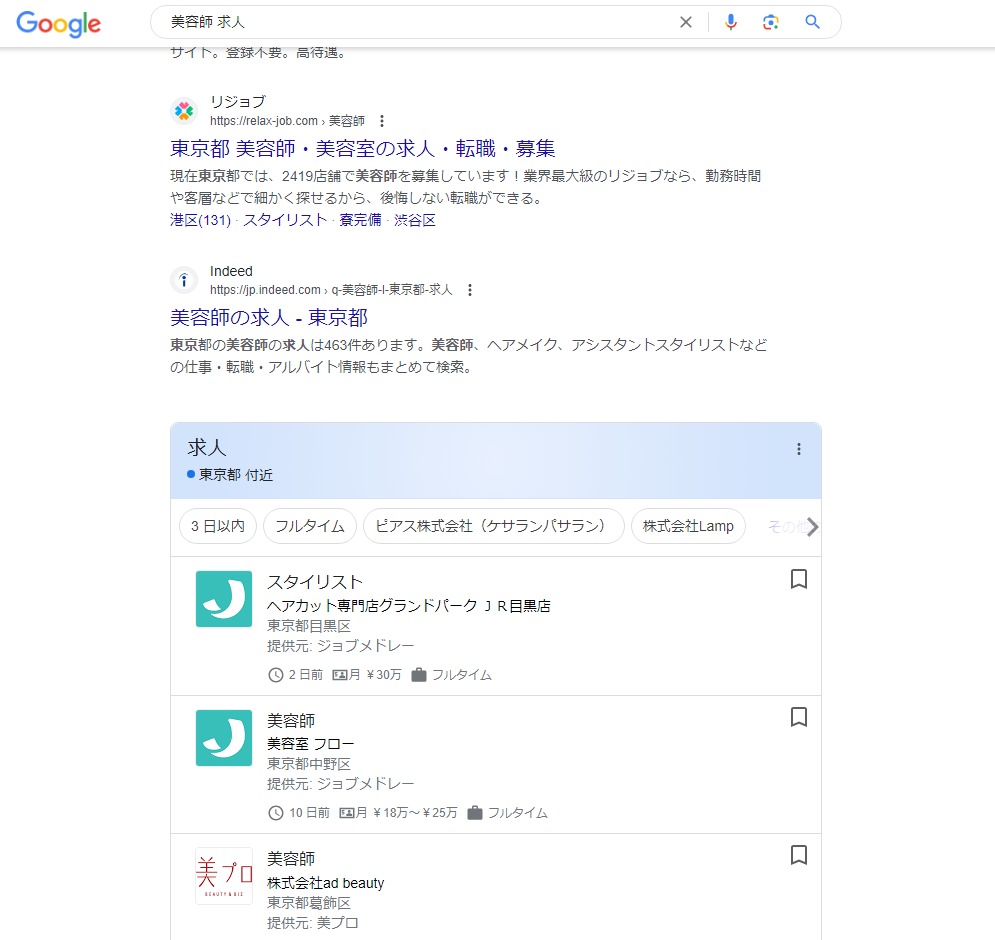The width and height of the screenshot is (995, 940).
Task: Open the 港区(131) sublink
Action: pyautogui.click(x=201, y=220)
